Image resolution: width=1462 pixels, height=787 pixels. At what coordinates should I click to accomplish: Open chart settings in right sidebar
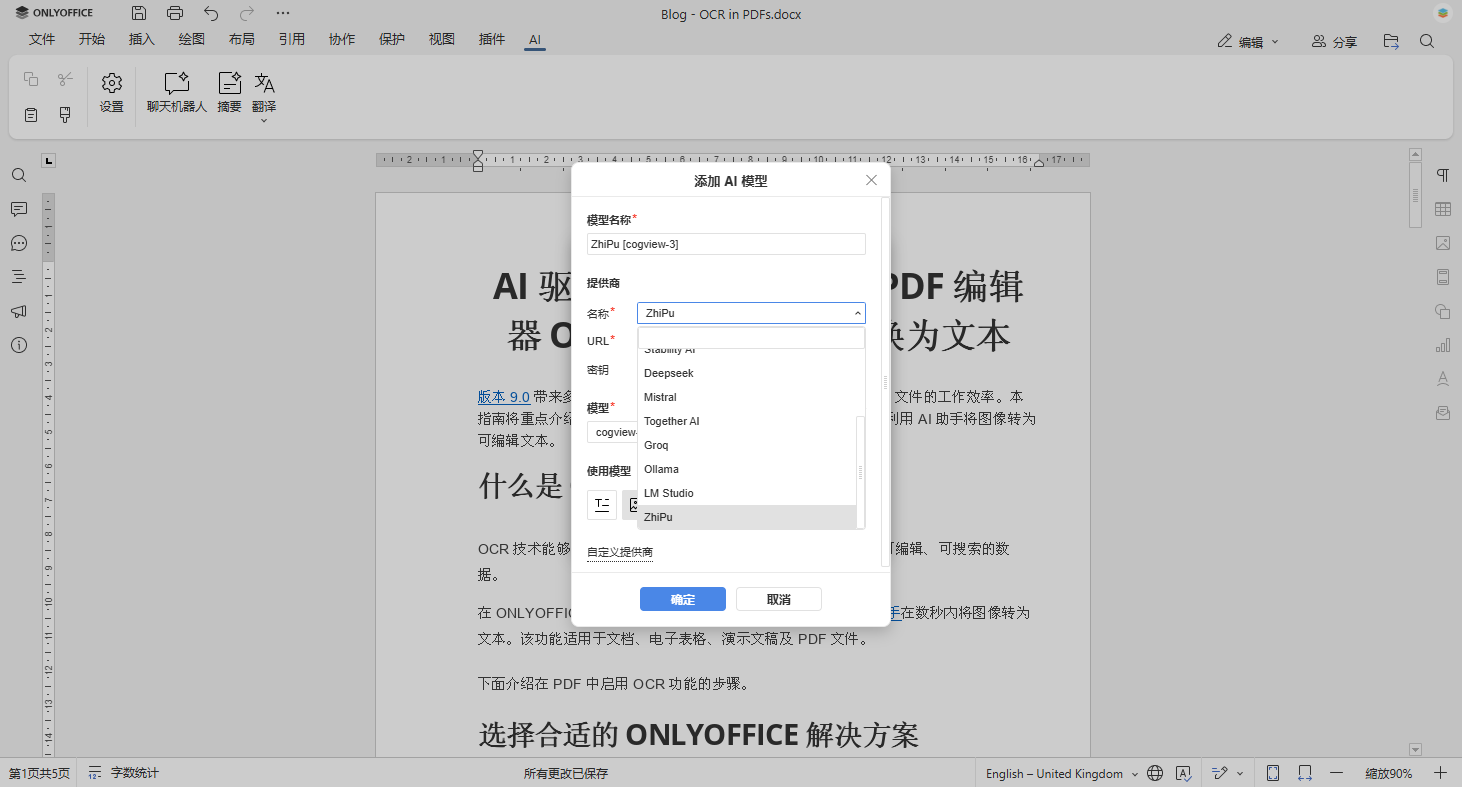(x=1443, y=345)
